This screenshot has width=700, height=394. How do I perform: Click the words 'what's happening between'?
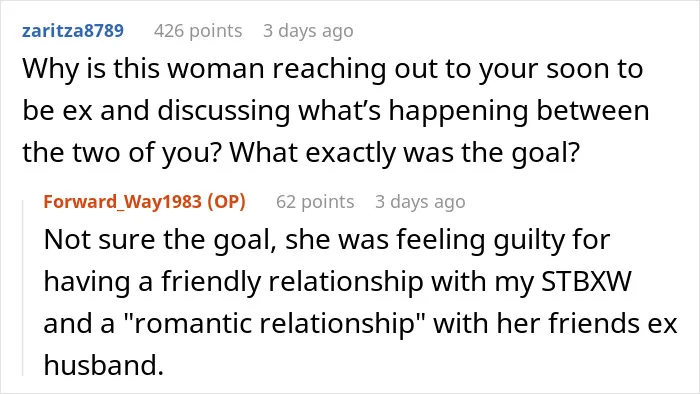point(474,111)
